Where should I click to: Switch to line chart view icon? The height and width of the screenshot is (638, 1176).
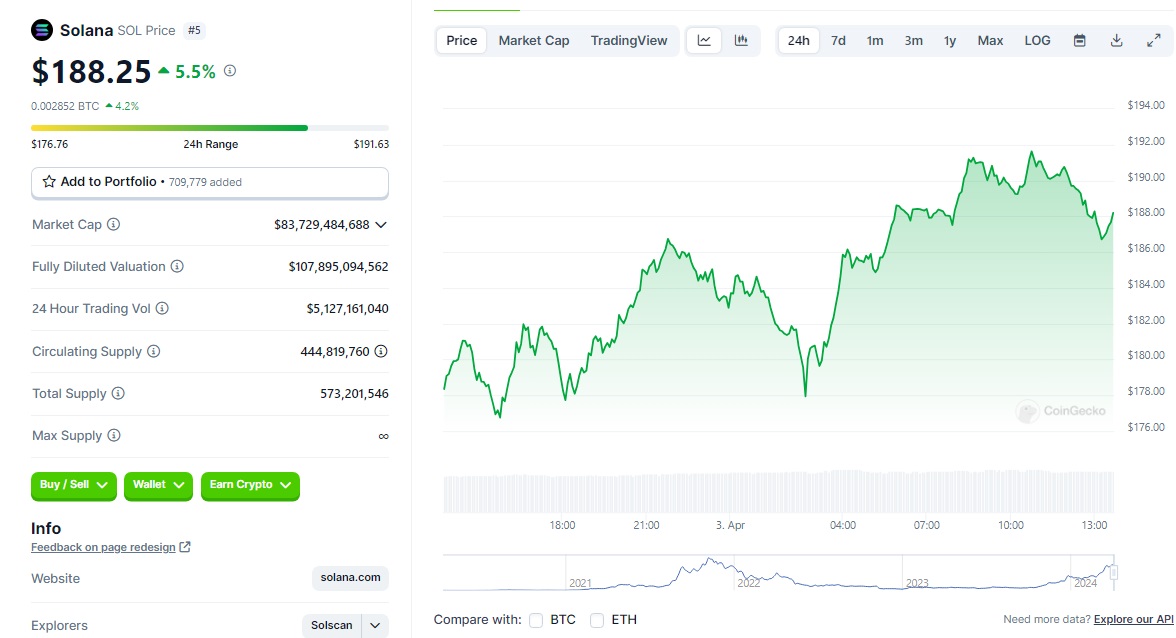704,40
